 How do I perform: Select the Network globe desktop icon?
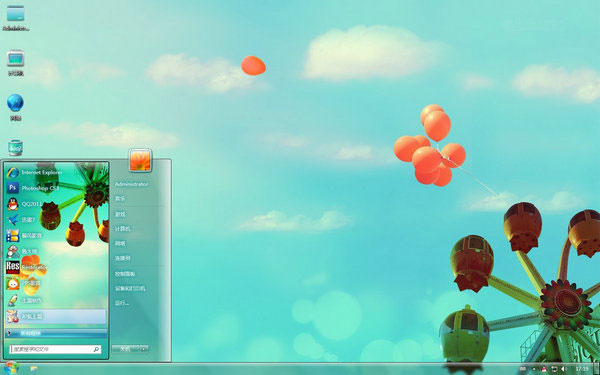pyautogui.click(x=15, y=107)
